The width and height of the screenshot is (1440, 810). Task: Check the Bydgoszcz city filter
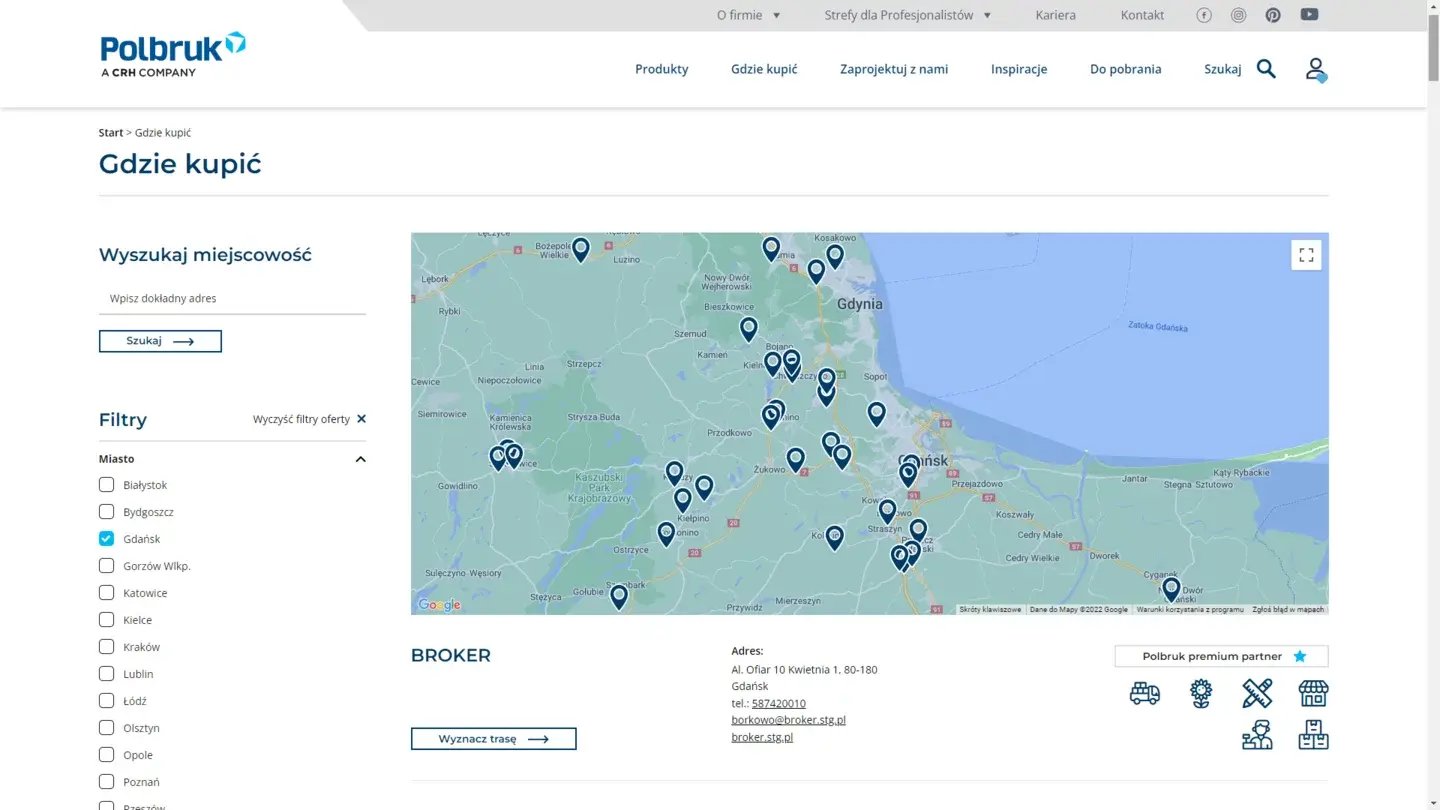[x=107, y=512]
